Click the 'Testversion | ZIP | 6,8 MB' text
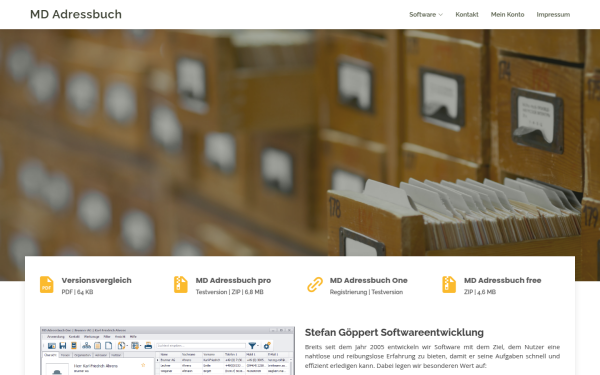Screen dimensions: 600x375 230,292
